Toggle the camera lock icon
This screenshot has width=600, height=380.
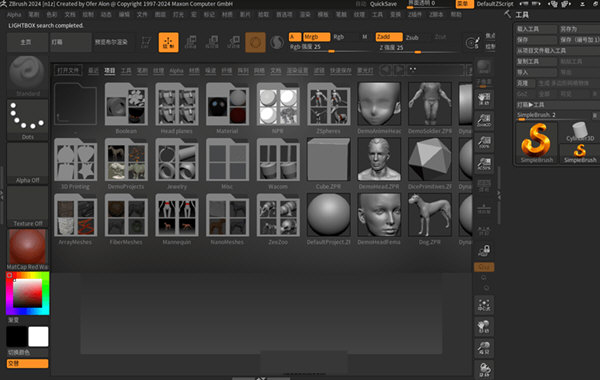click(x=484, y=251)
